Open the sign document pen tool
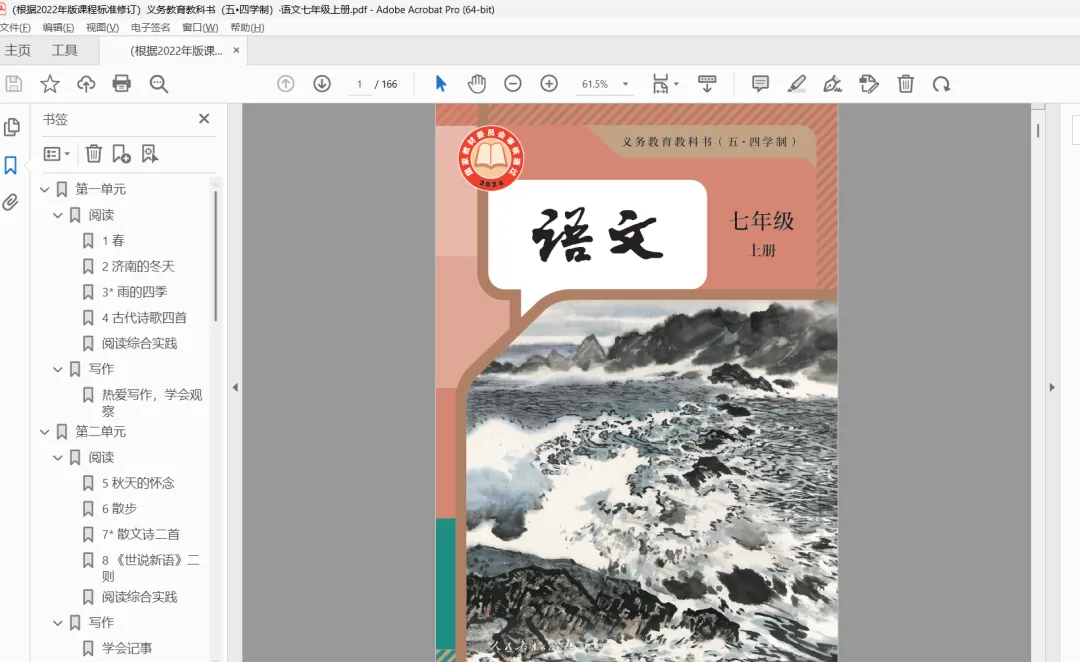Screen dimensions: 1080x662 (833, 84)
